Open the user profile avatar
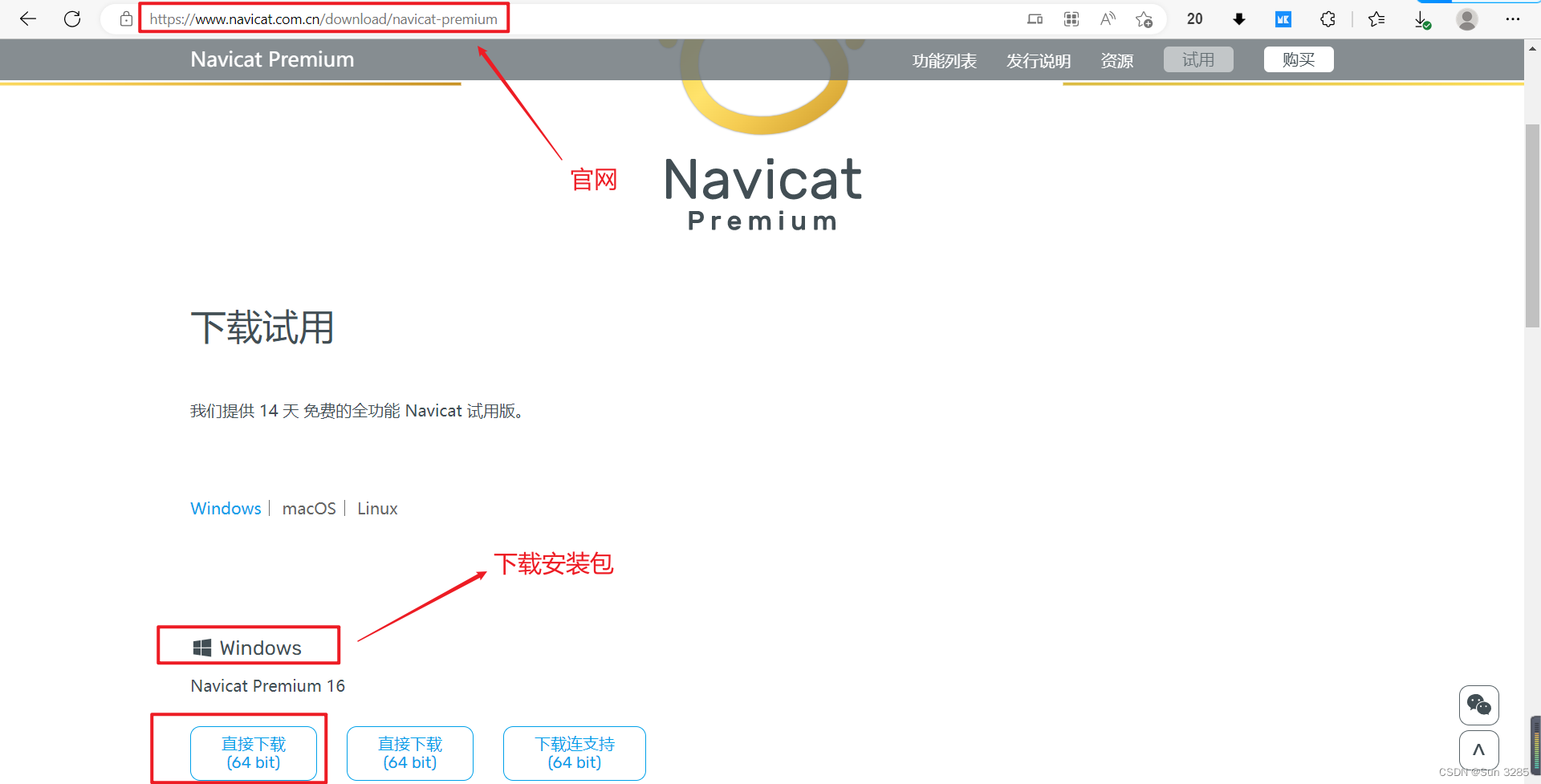The width and height of the screenshot is (1541, 784). [1467, 18]
